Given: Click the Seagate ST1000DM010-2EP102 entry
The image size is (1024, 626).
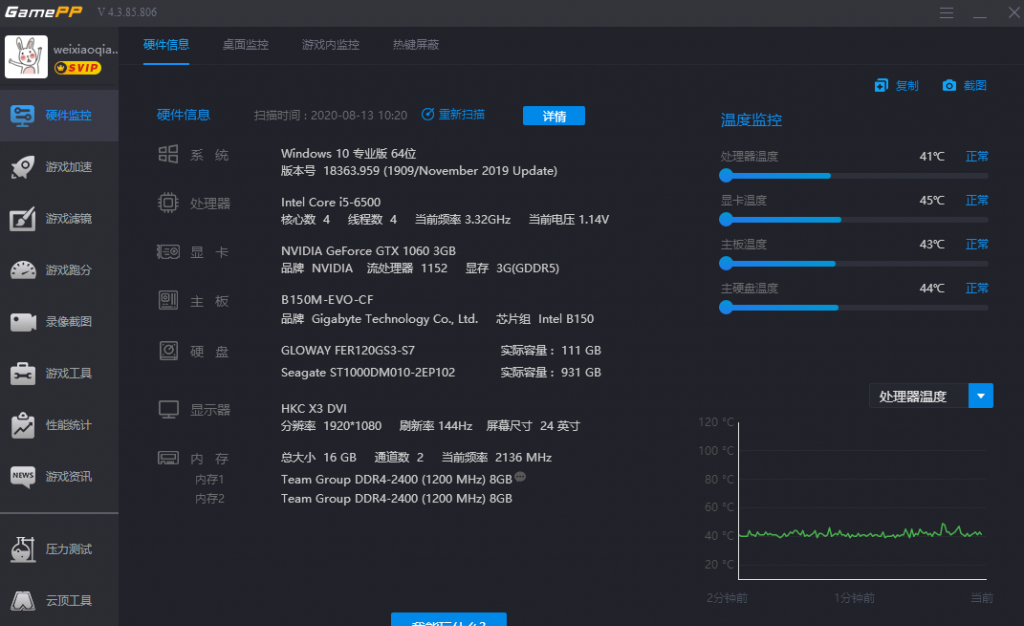Looking at the screenshot, I should (x=368, y=373).
